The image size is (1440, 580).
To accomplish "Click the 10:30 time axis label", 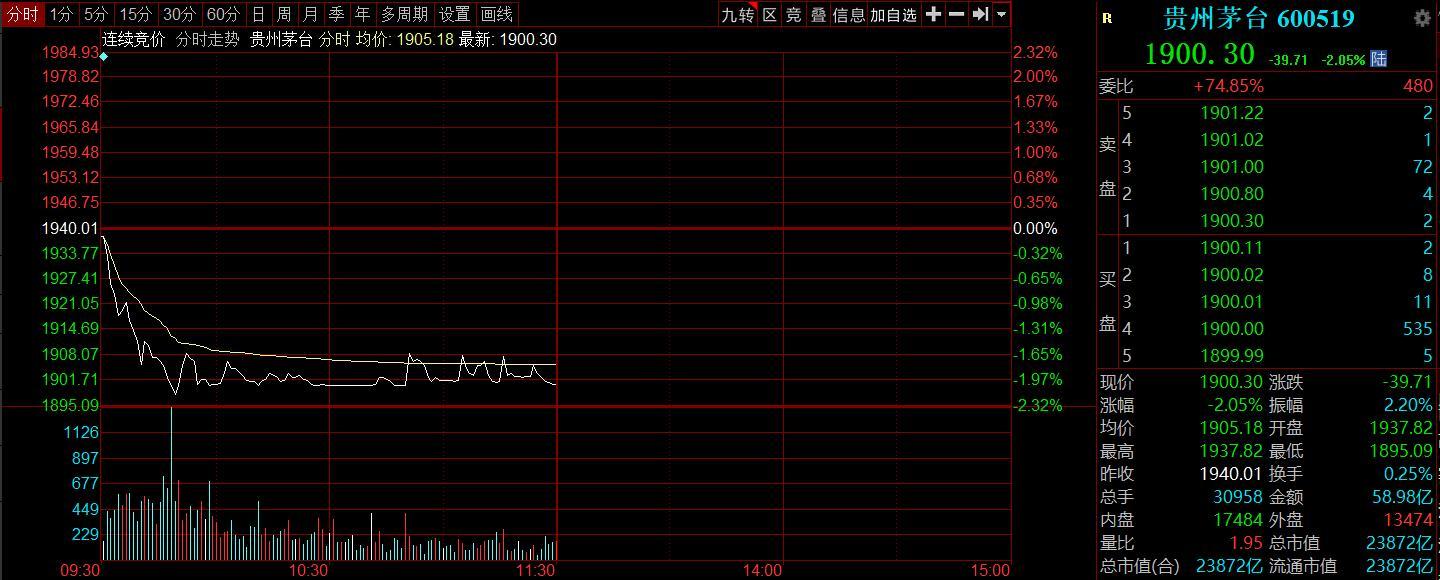I will tap(308, 570).
